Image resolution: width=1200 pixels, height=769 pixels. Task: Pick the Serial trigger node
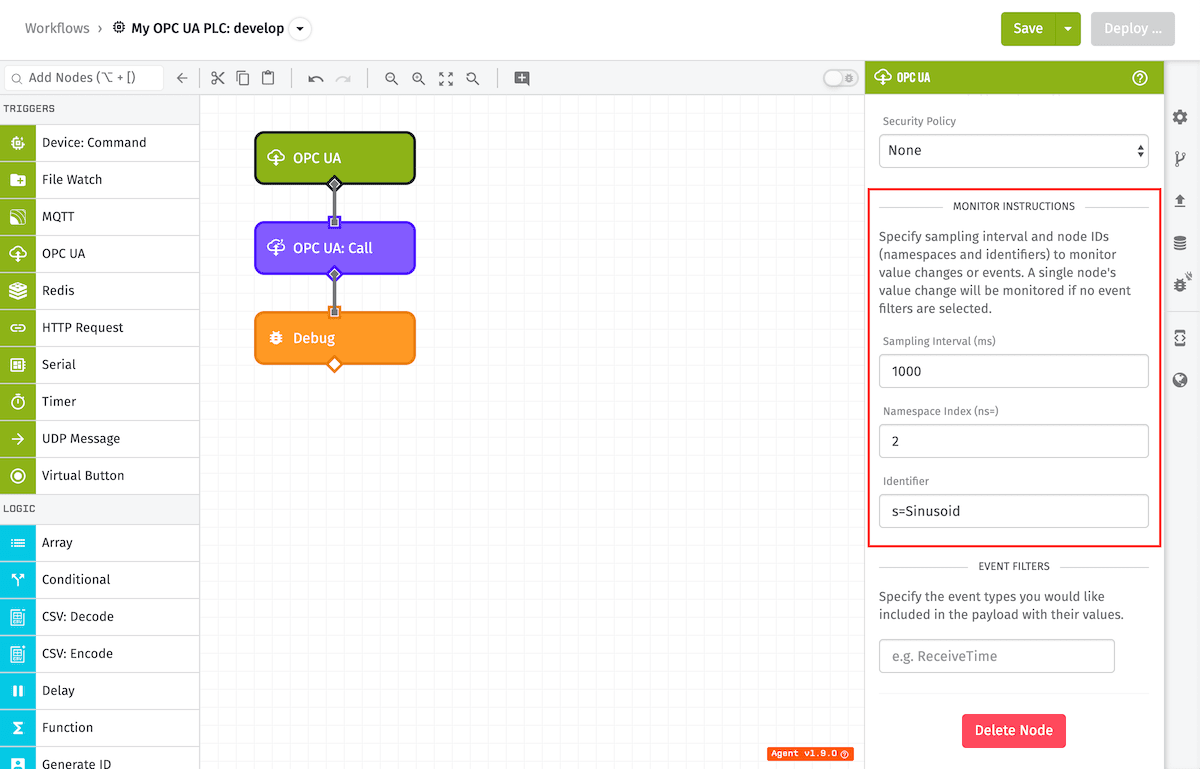pos(100,365)
